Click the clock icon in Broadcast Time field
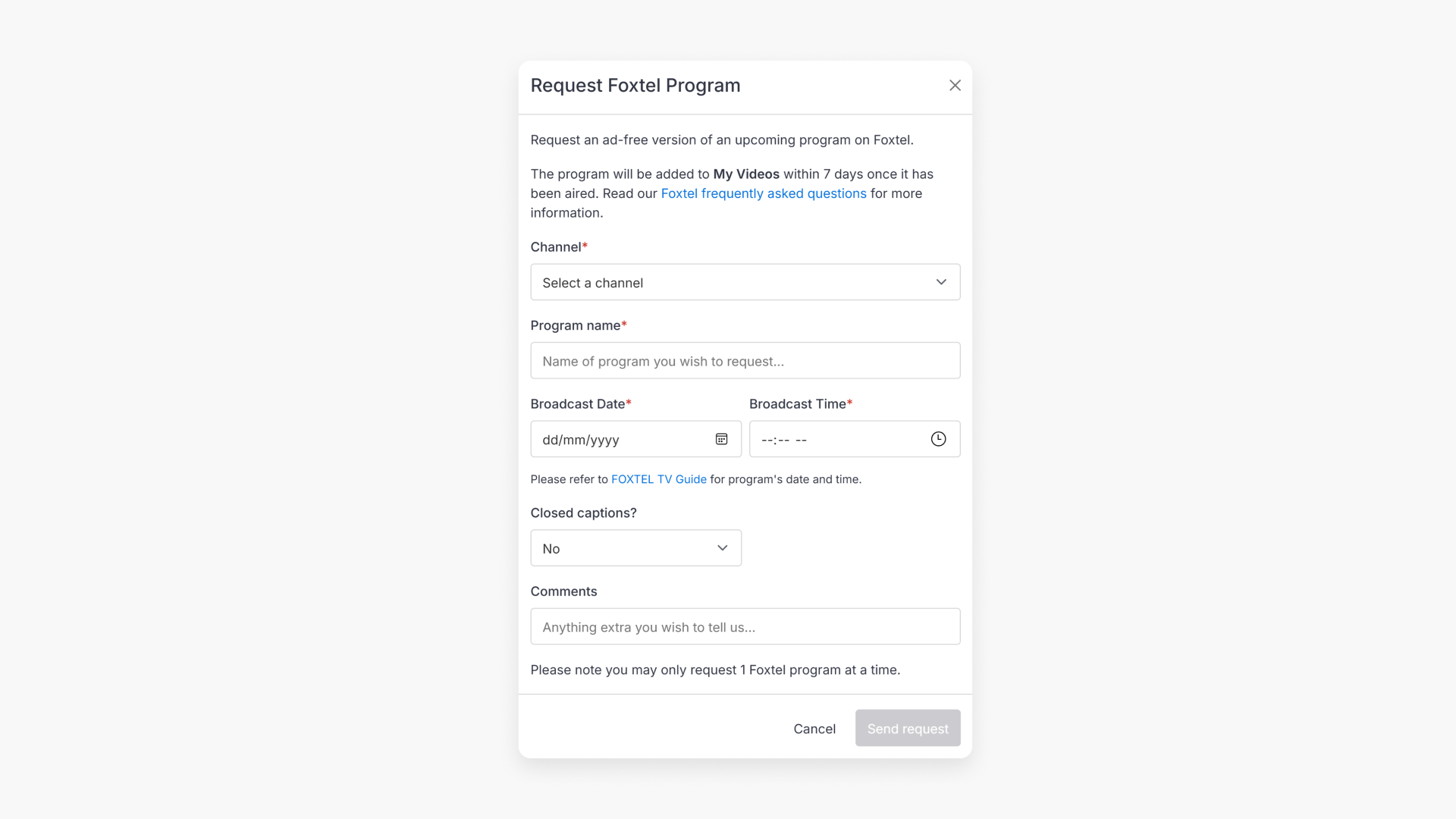The width and height of the screenshot is (1456, 819). point(939,439)
